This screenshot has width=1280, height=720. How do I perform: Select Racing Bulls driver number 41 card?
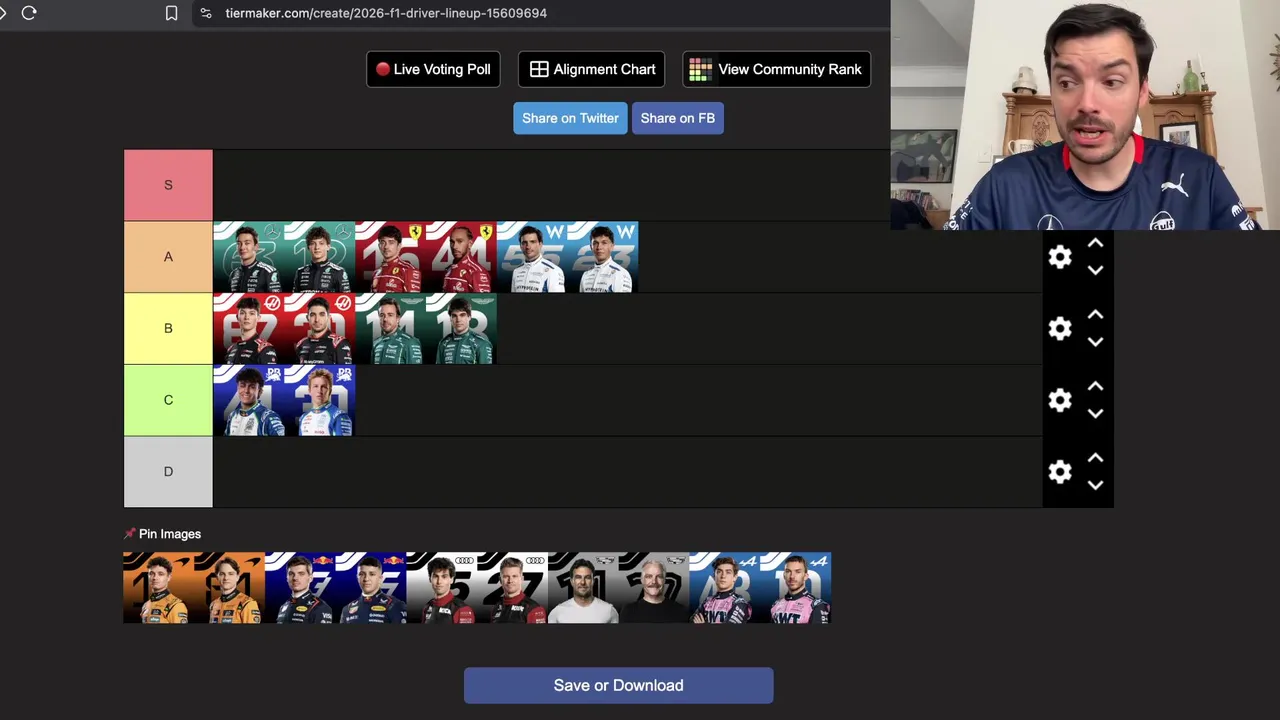(x=248, y=400)
